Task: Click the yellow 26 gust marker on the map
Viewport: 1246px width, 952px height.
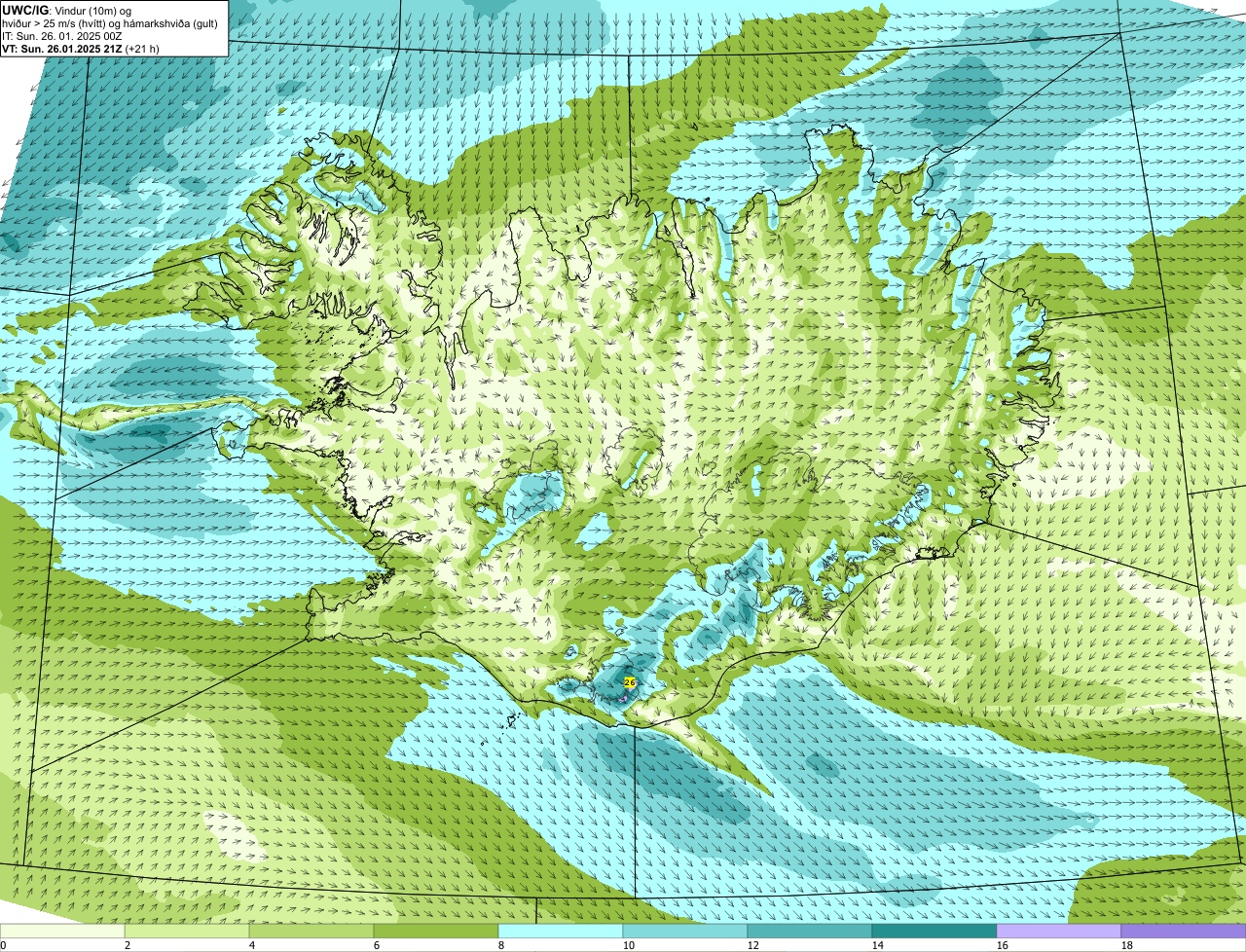Action: coord(630,682)
